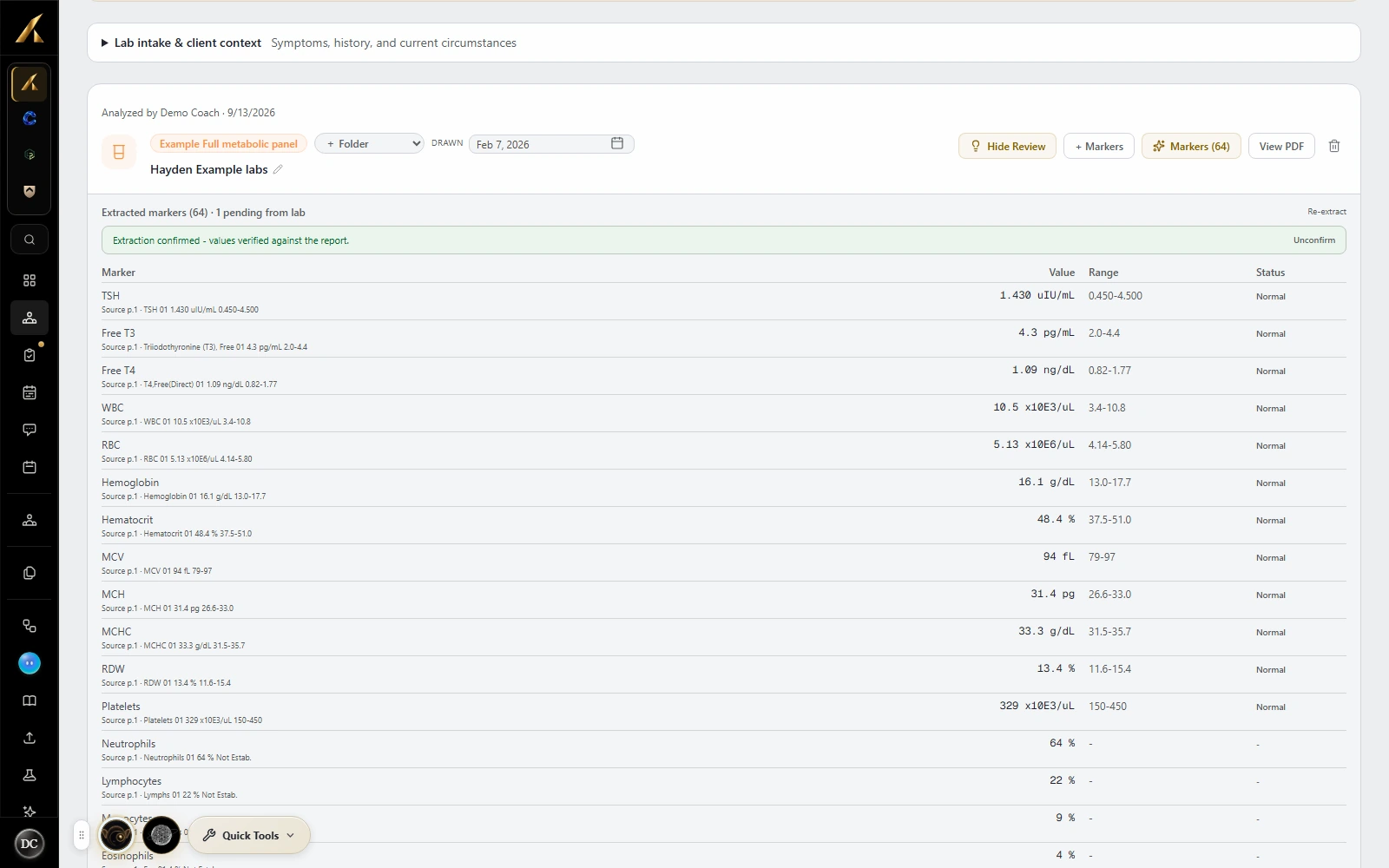The height and width of the screenshot is (868, 1389).
Task: Click the Lymphocytes value 22 %
Action: point(1062,780)
